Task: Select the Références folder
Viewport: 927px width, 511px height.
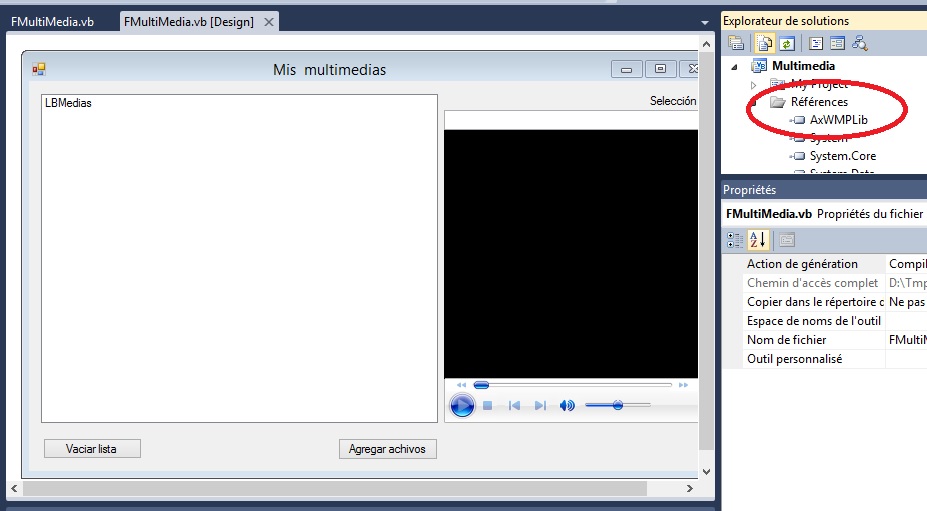Action: (819, 102)
